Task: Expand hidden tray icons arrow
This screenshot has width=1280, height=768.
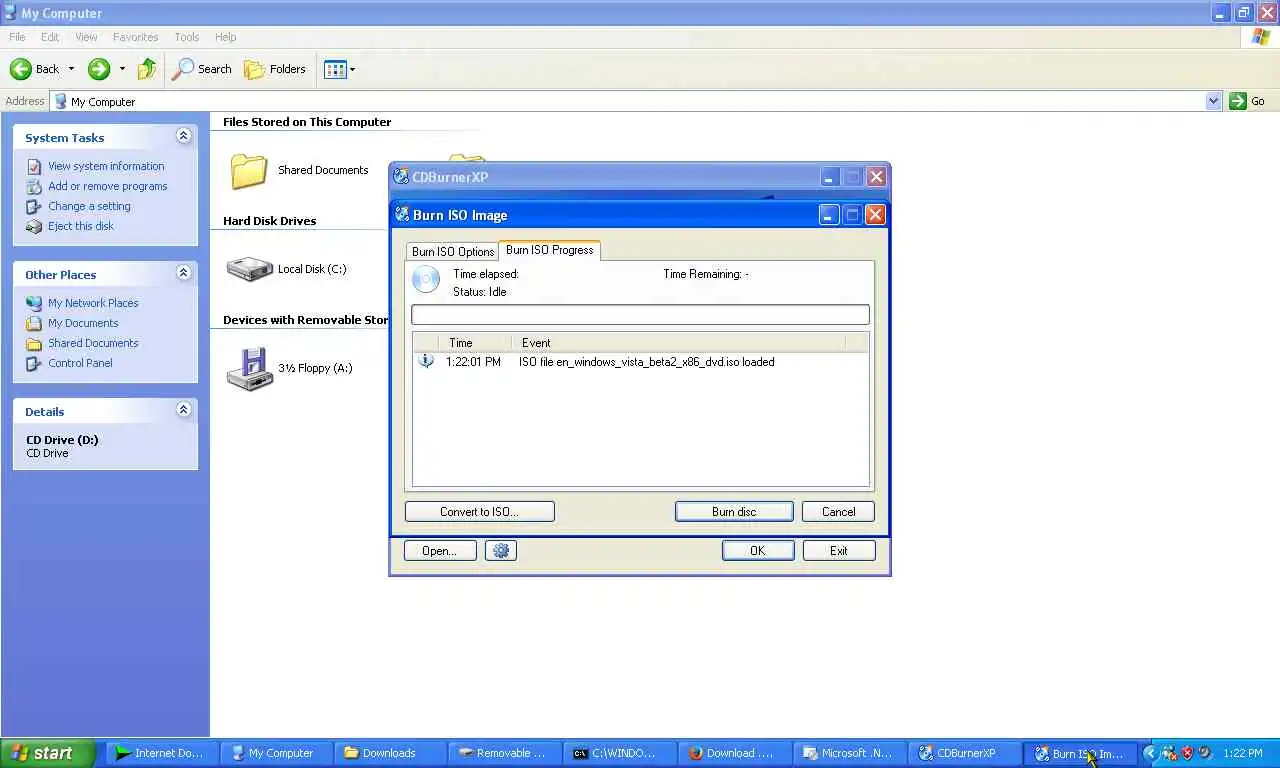Action: [1150, 753]
